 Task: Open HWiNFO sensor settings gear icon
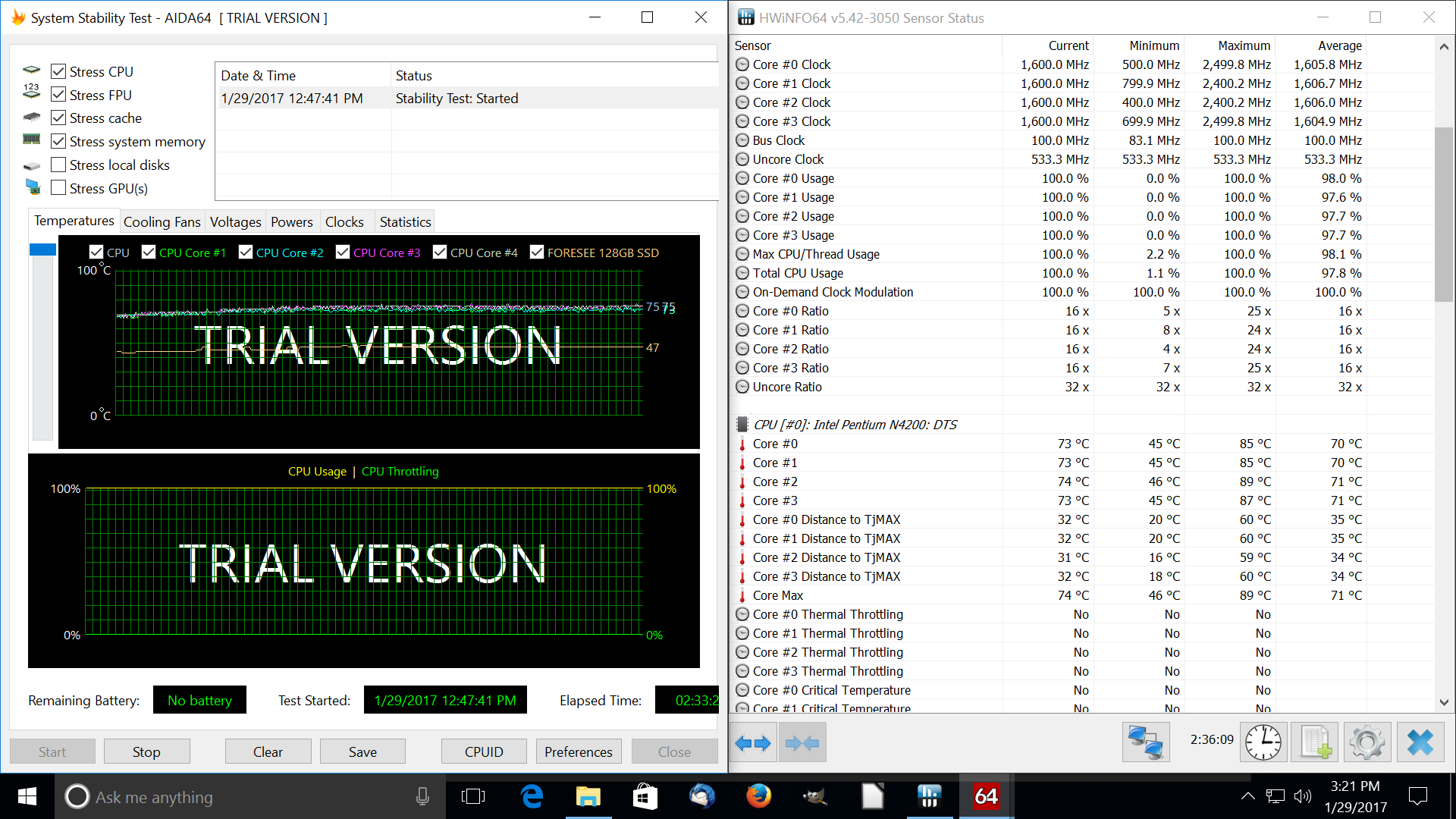1367,742
